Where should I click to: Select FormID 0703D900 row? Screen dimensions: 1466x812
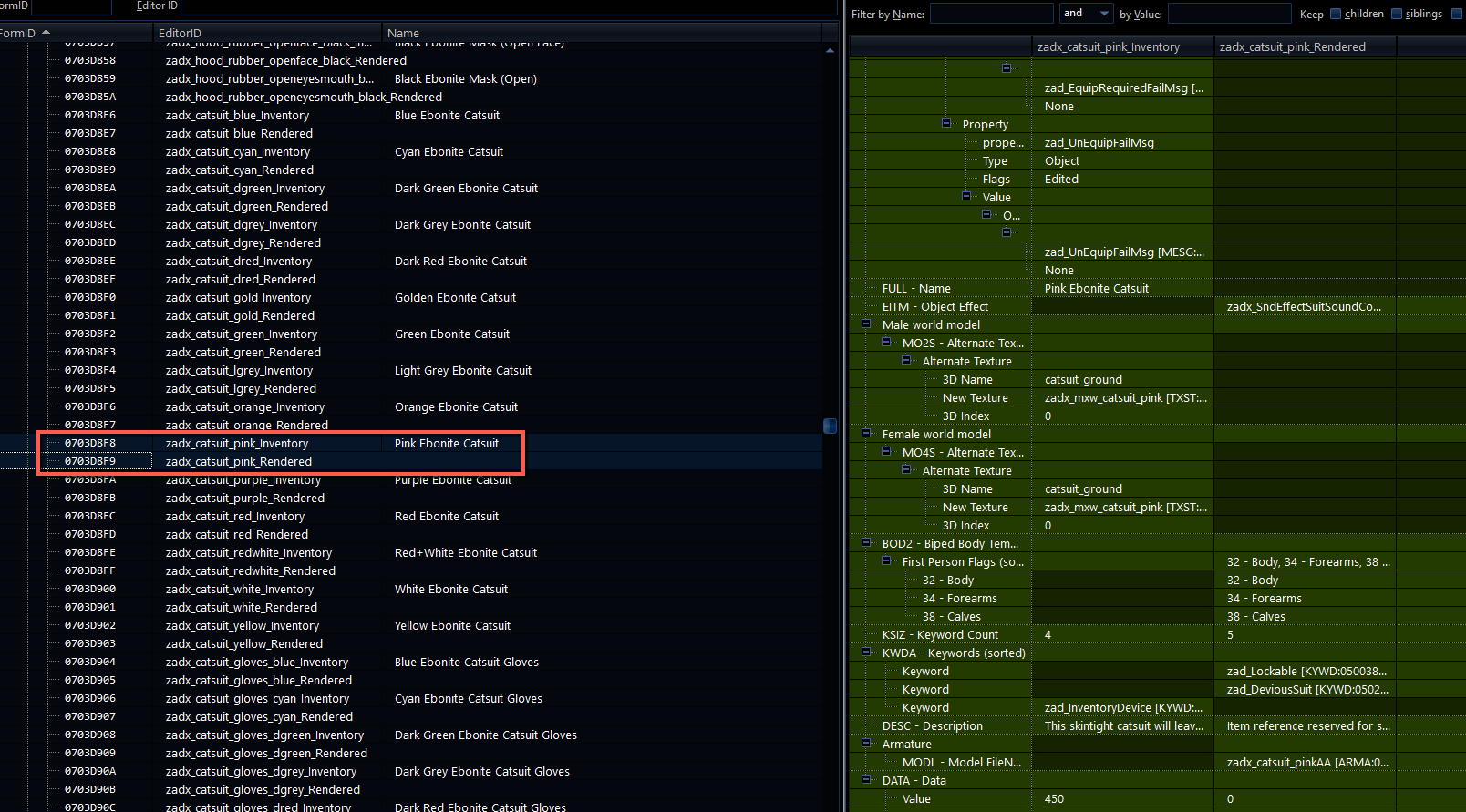(x=410, y=589)
